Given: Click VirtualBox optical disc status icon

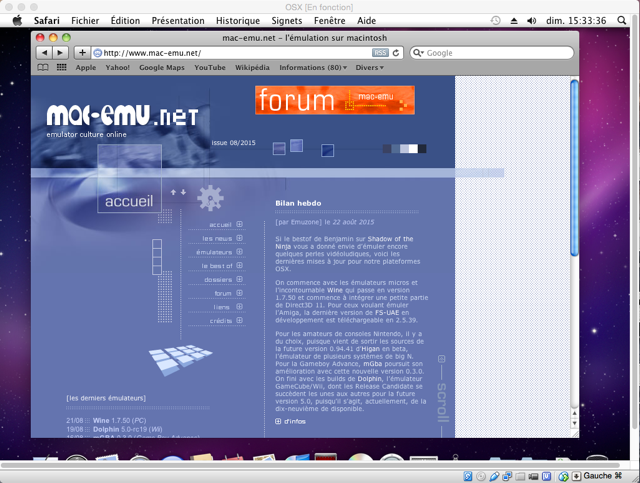Looking at the screenshot, I should pos(481,476).
